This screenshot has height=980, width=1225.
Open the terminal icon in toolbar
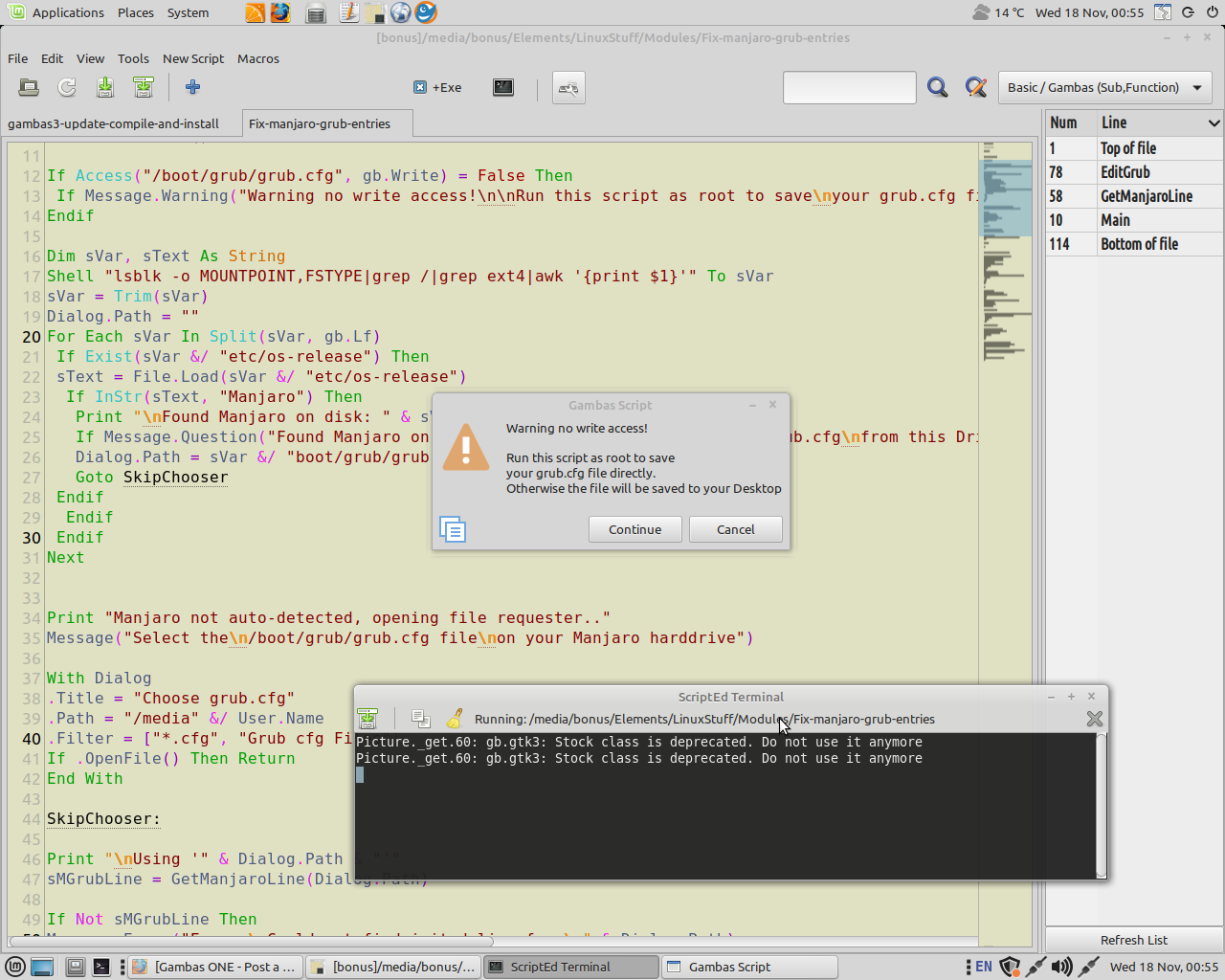[503, 88]
